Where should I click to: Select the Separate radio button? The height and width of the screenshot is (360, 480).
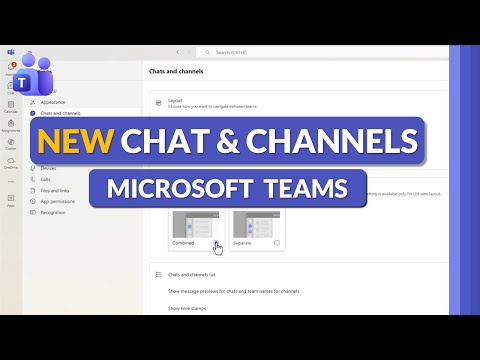(x=277, y=243)
